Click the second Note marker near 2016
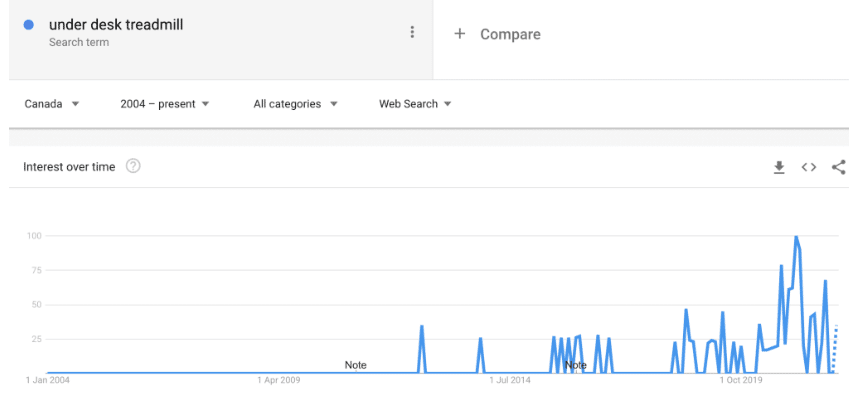 (576, 365)
